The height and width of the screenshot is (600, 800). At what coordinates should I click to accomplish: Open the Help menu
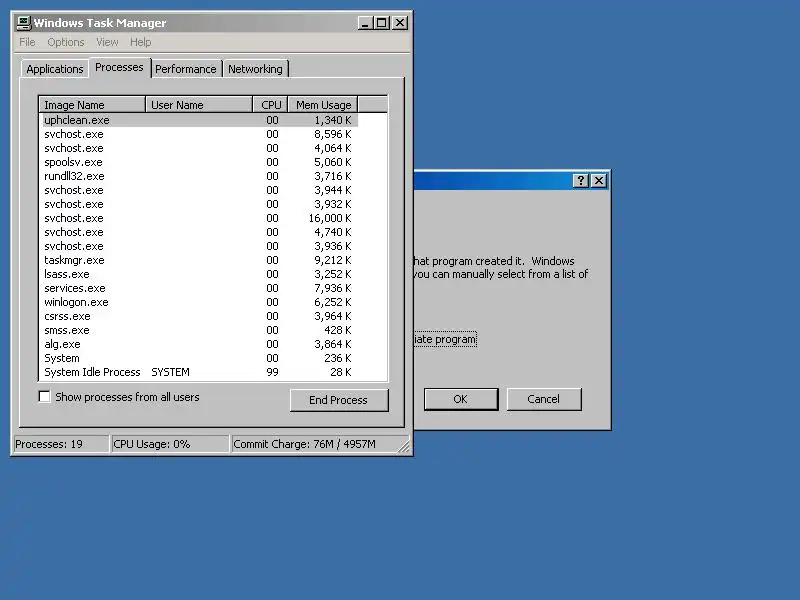pos(140,42)
